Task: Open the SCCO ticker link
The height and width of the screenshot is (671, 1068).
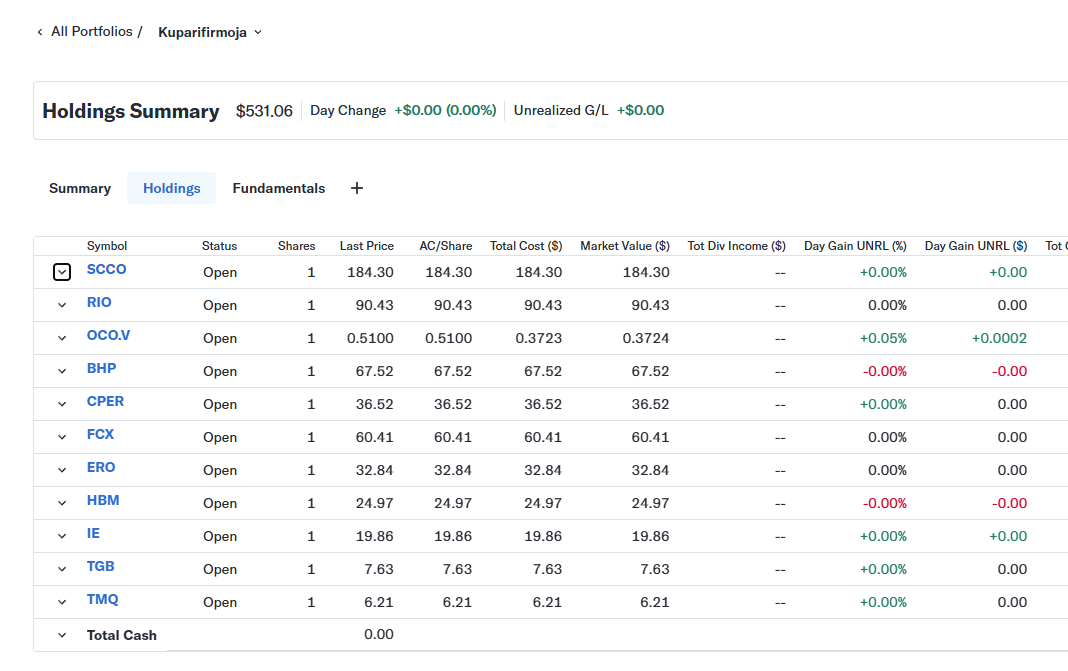Action: point(106,269)
